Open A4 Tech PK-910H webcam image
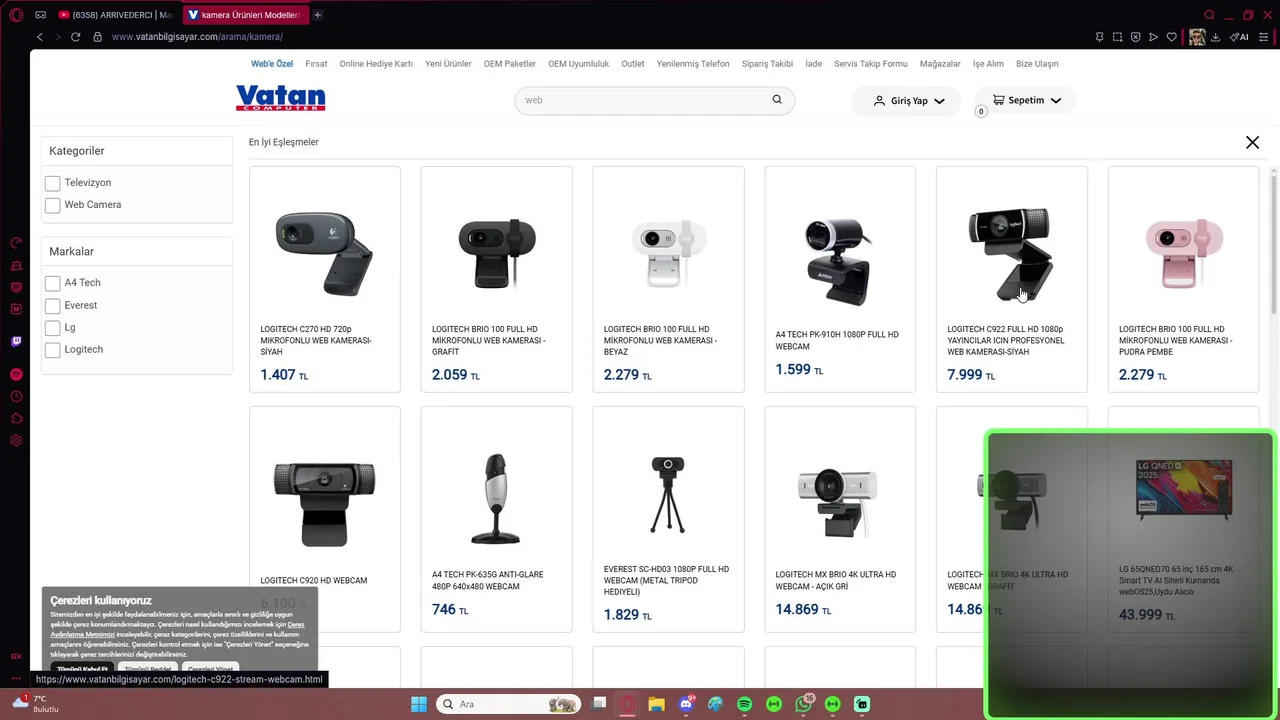The width and height of the screenshot is (1280, 720). (839, 262)
